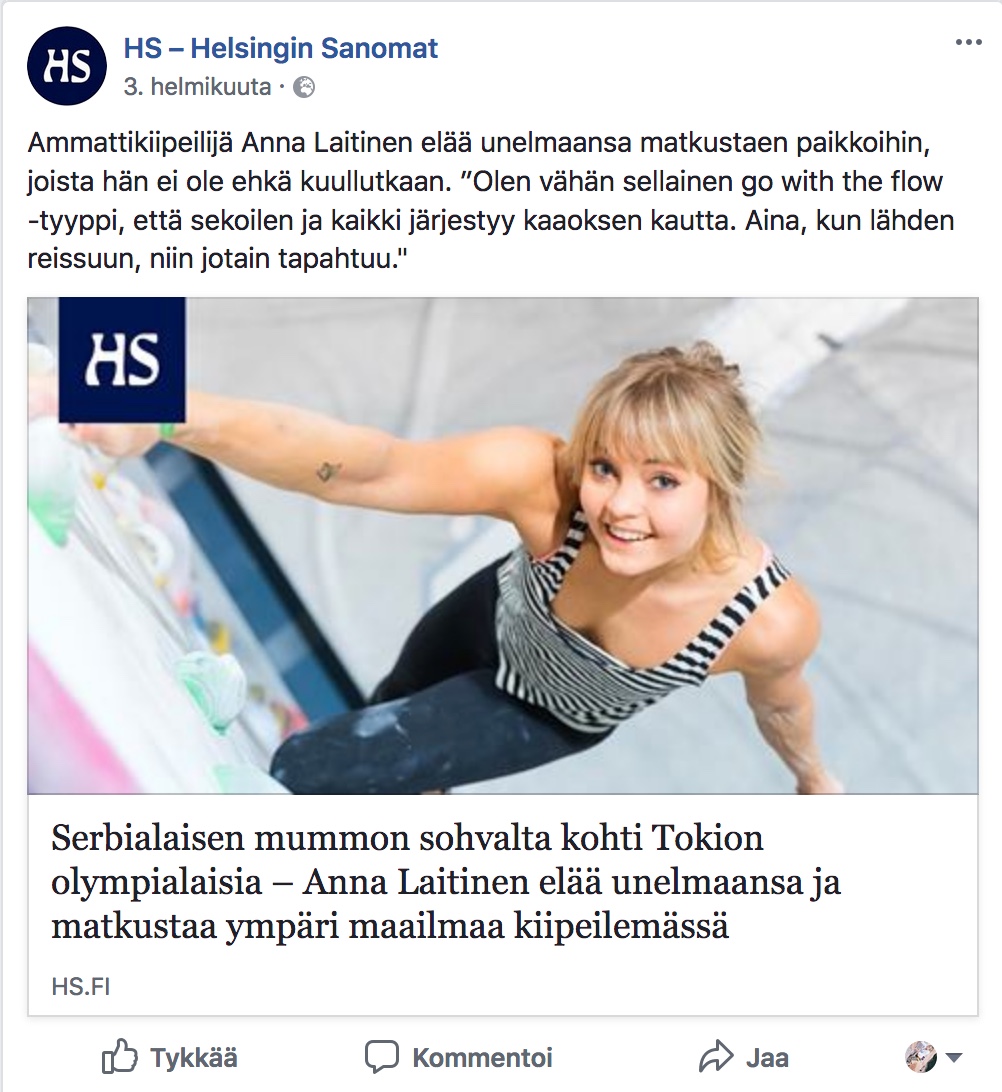Like the post with Tykkää label
Image resolution: width=1002 pixels, height=1092 pixels.
pyautogui.click(x=194, y=1058)
